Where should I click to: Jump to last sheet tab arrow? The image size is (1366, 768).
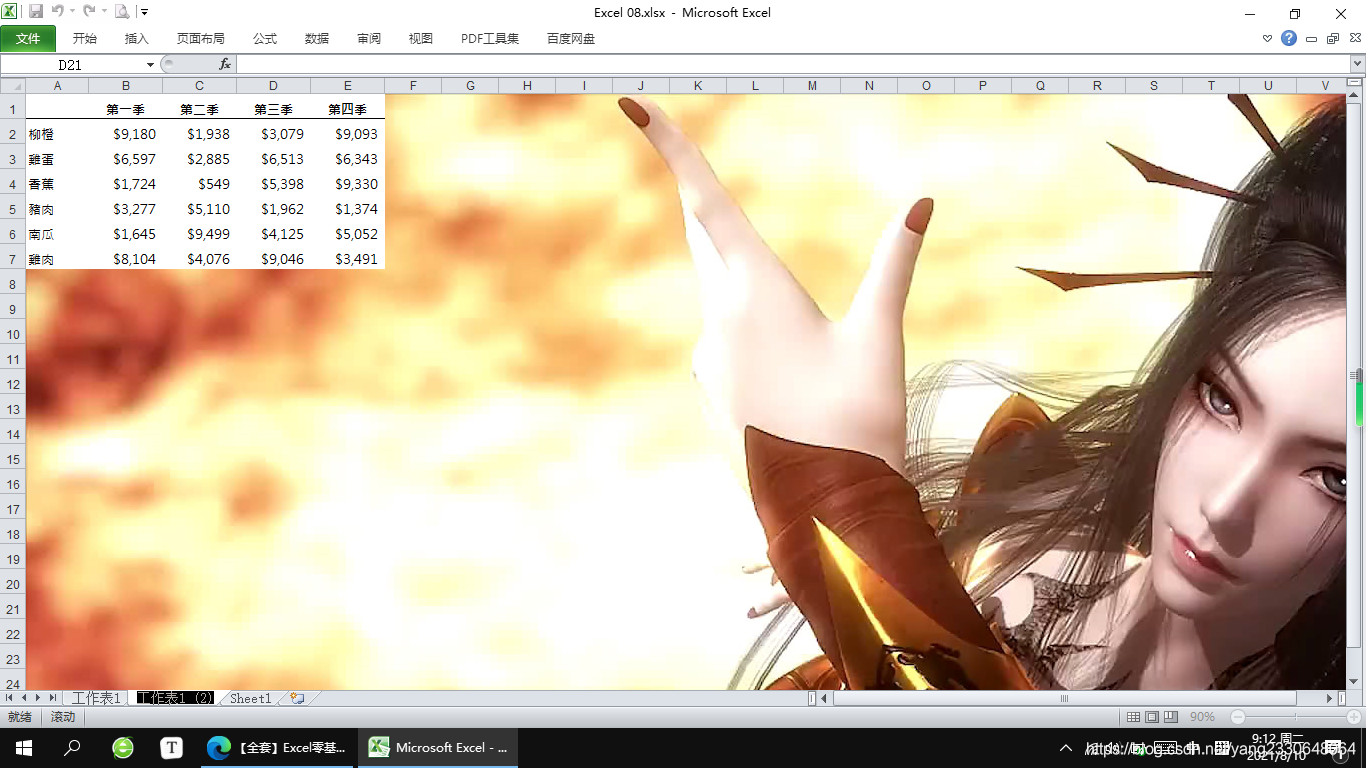(x=53, y=698)
